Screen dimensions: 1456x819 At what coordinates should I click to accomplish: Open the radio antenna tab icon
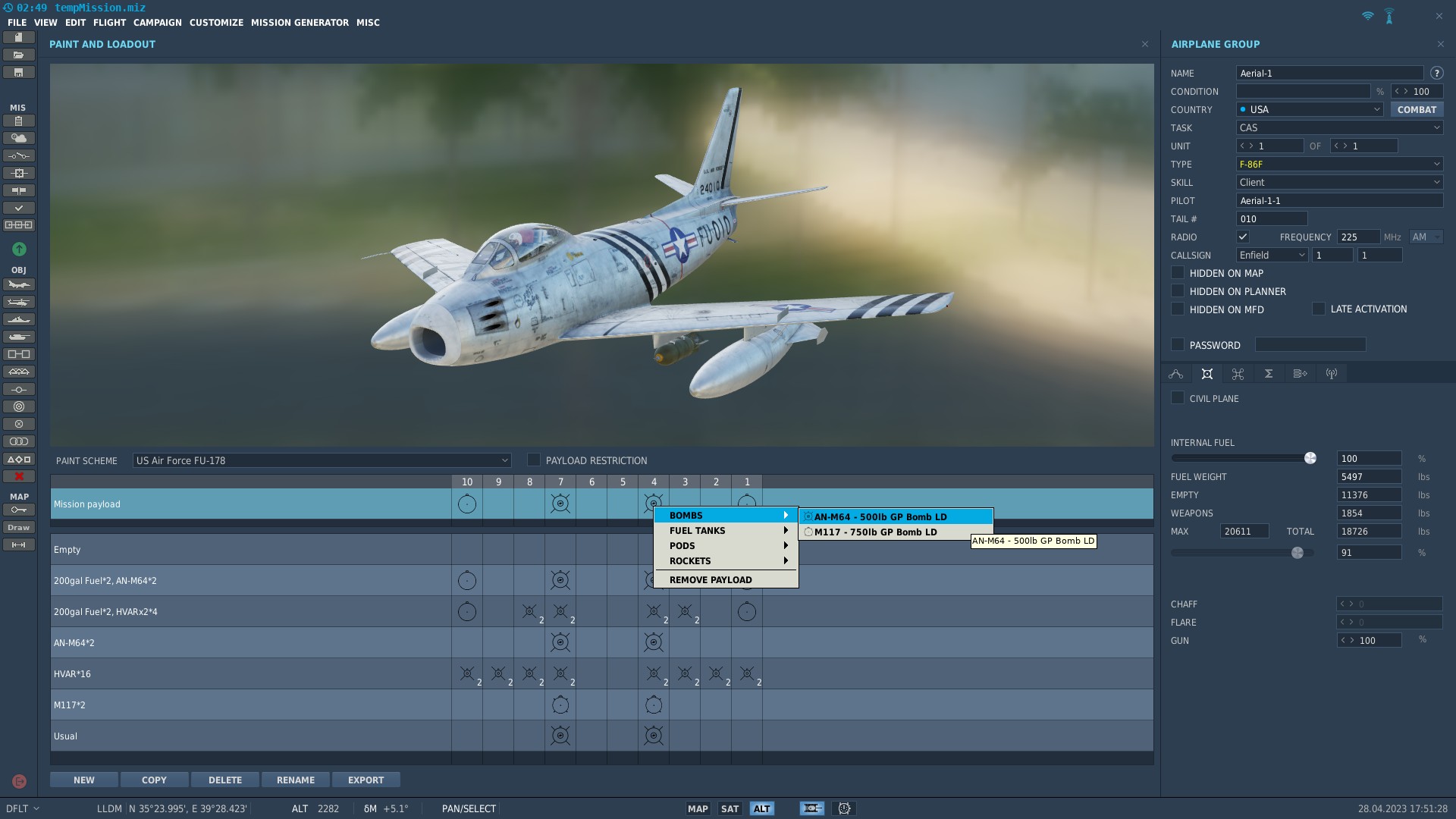(1332, 374)
